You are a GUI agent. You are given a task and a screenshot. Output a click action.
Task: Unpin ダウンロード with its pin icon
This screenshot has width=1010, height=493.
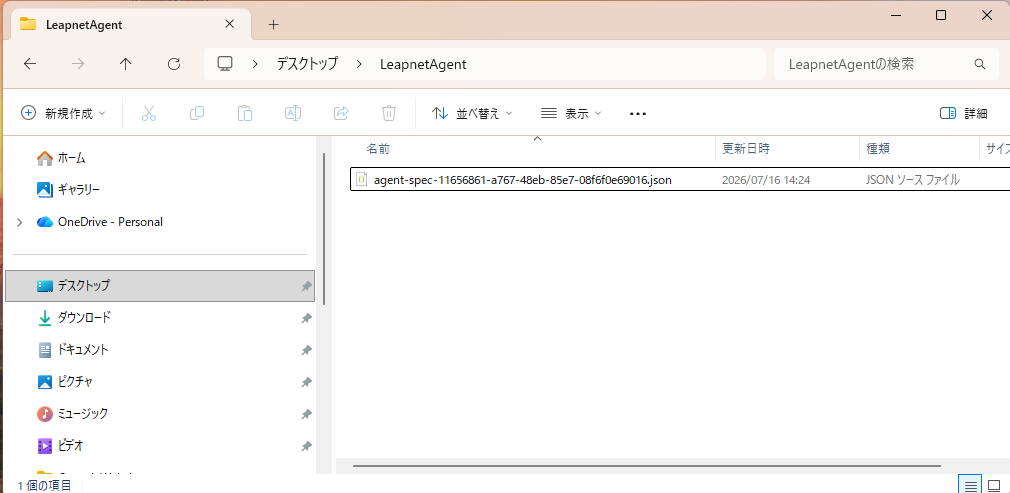tap(307, 318)
